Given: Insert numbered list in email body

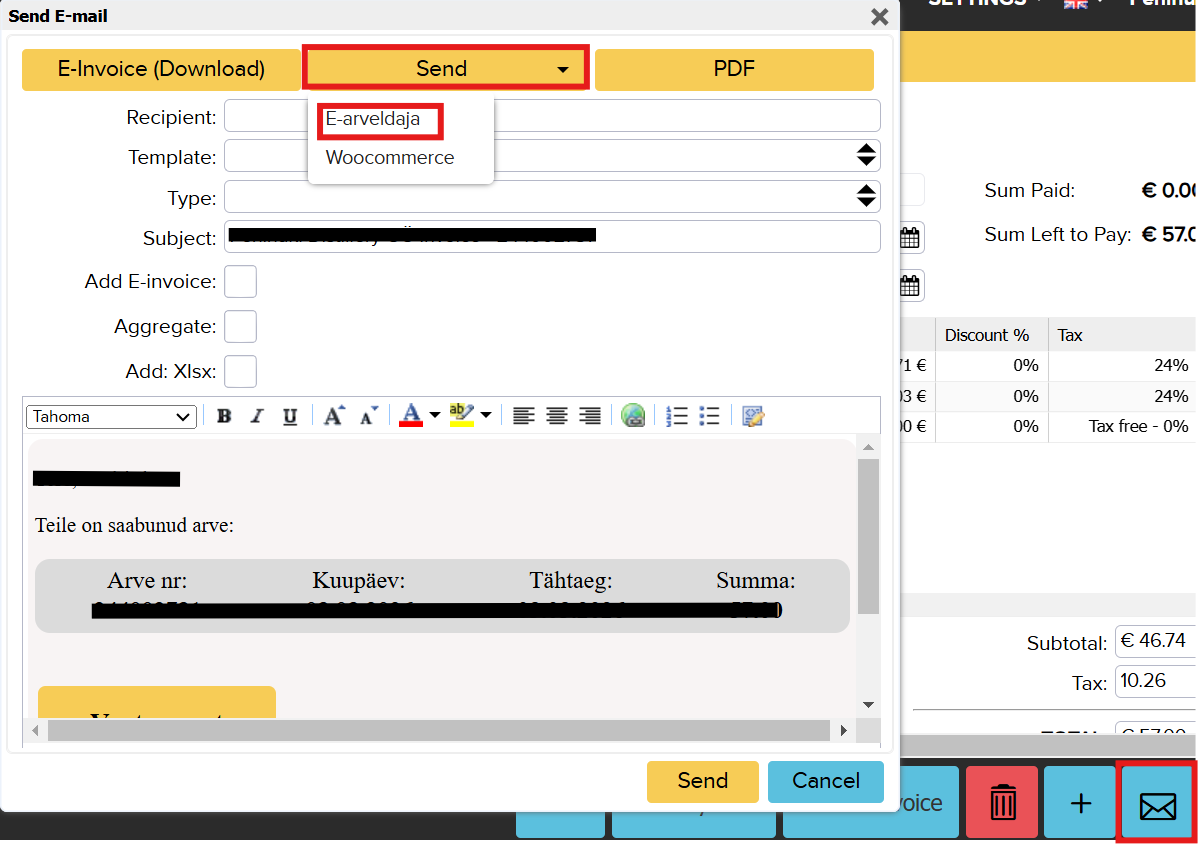Looking at the screenshot, I should (677, 416).
